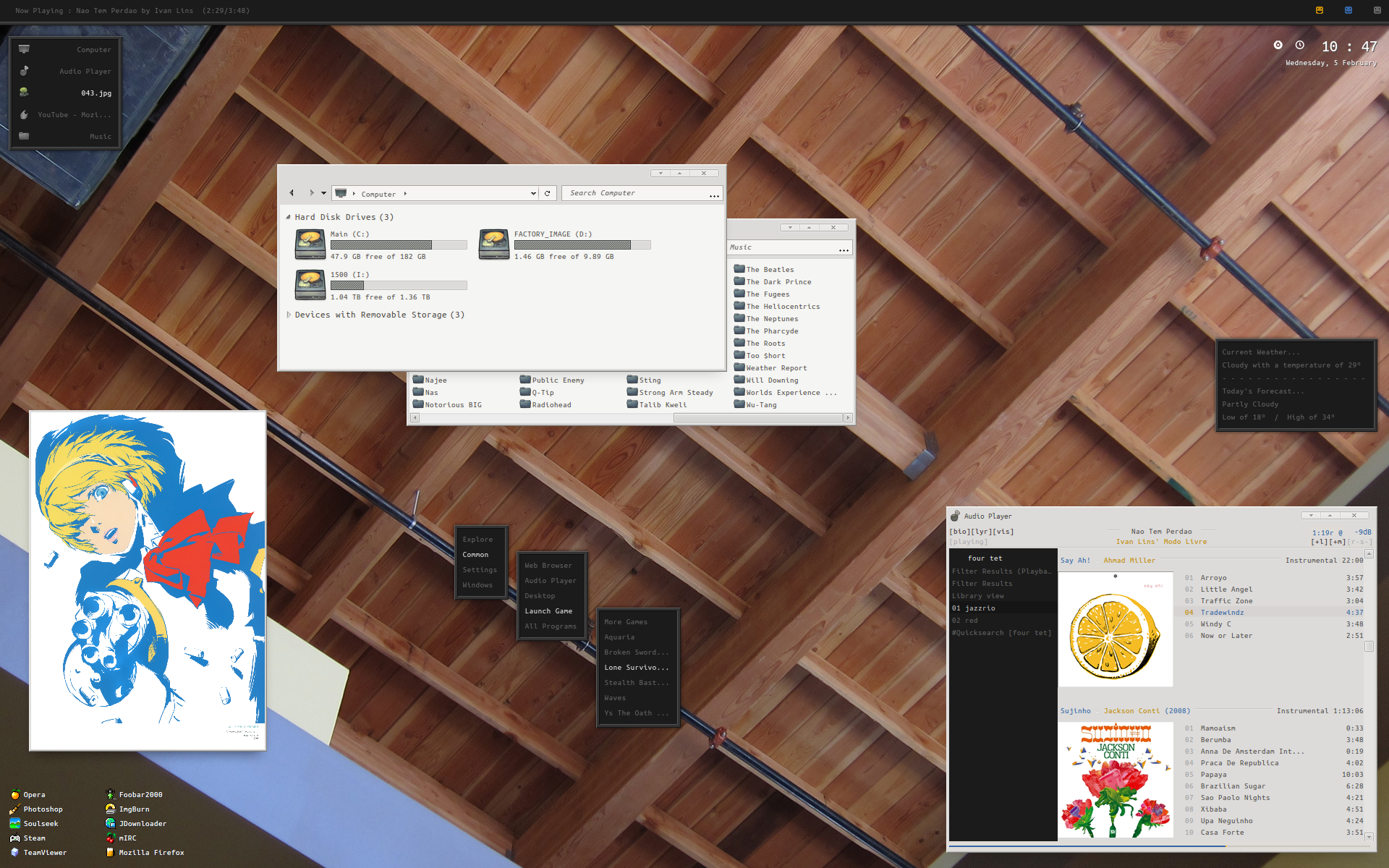Image resolution: width=1389 pixels, height=868 pixels.
Task: Open the Settings menu item
Action: (481, 570)
